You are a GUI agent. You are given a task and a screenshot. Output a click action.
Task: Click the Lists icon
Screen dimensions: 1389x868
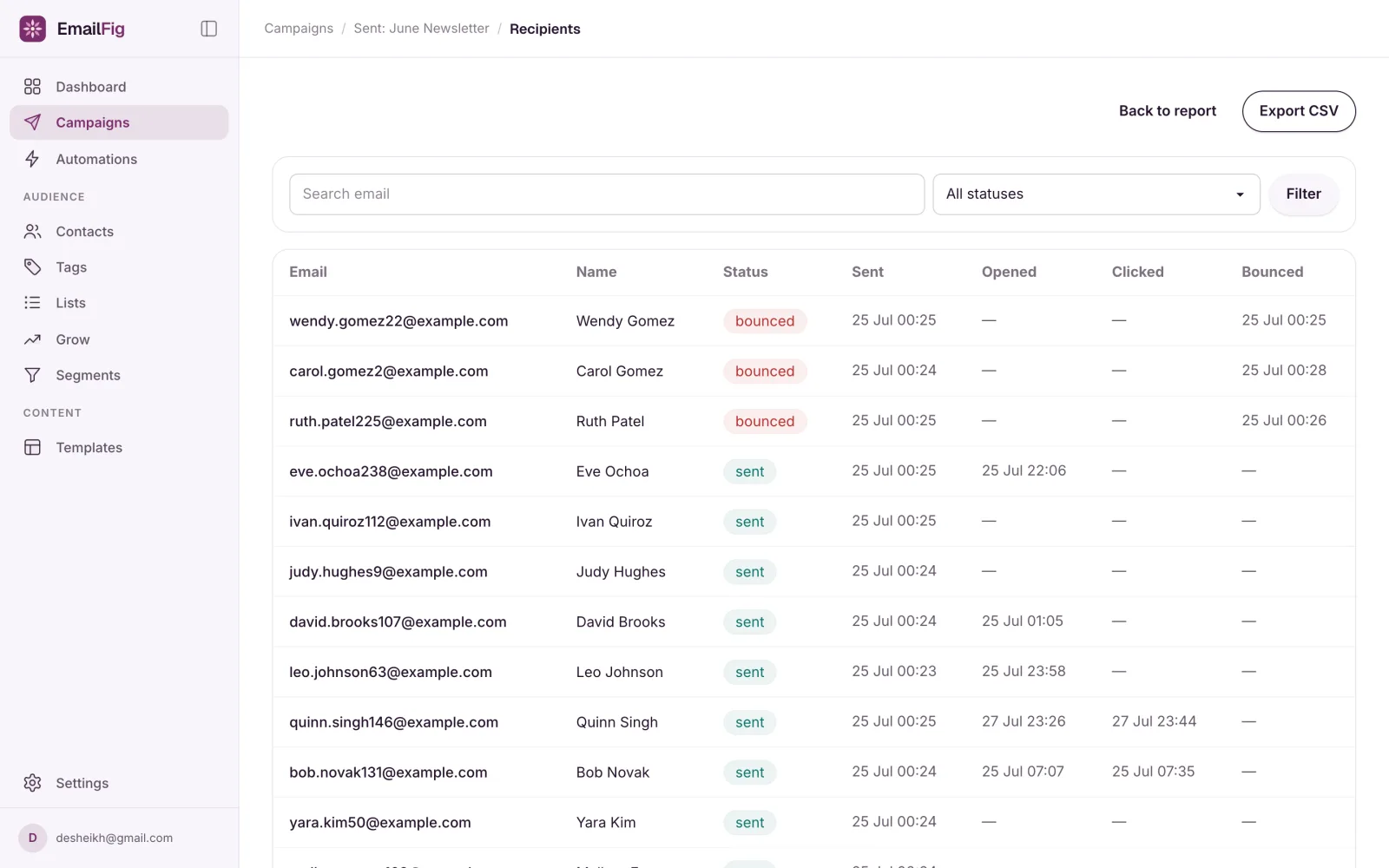pos(32,303)
